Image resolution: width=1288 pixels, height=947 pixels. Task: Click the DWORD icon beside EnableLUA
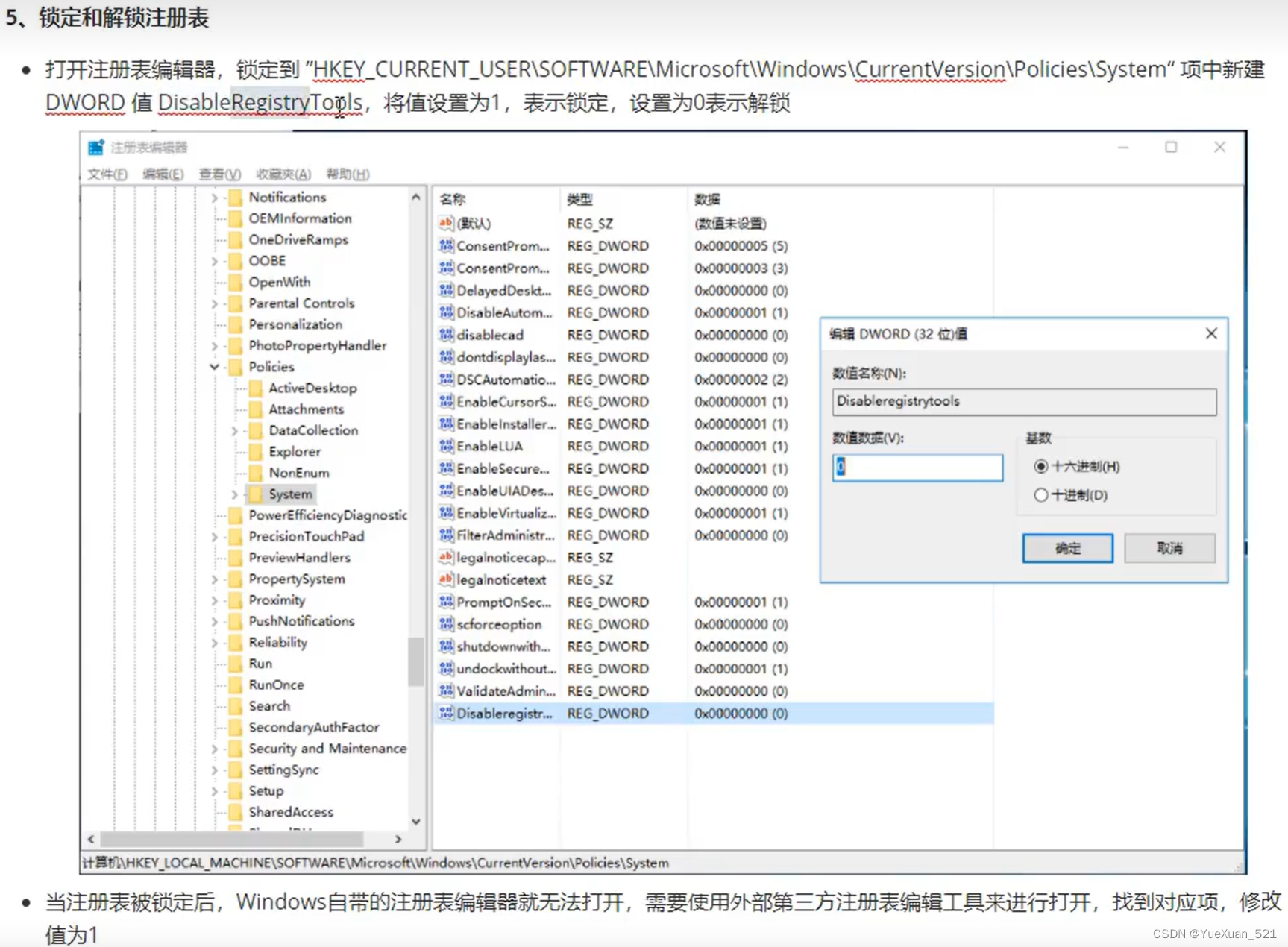446,446
